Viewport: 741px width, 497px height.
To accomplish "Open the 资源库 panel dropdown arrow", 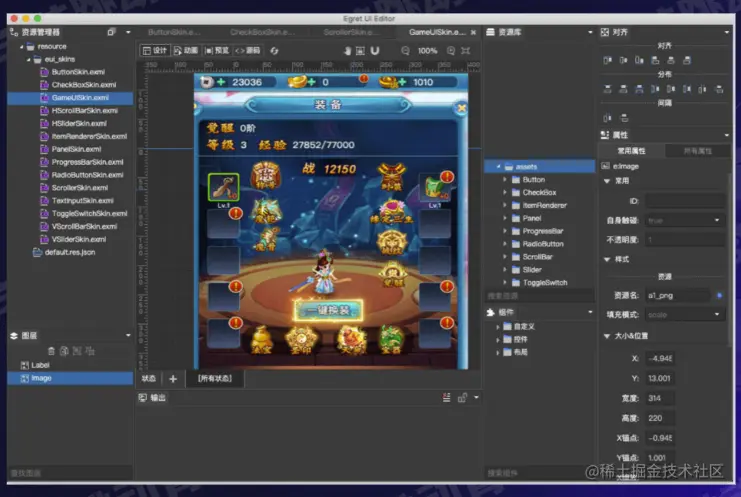I will click(590, 32).
